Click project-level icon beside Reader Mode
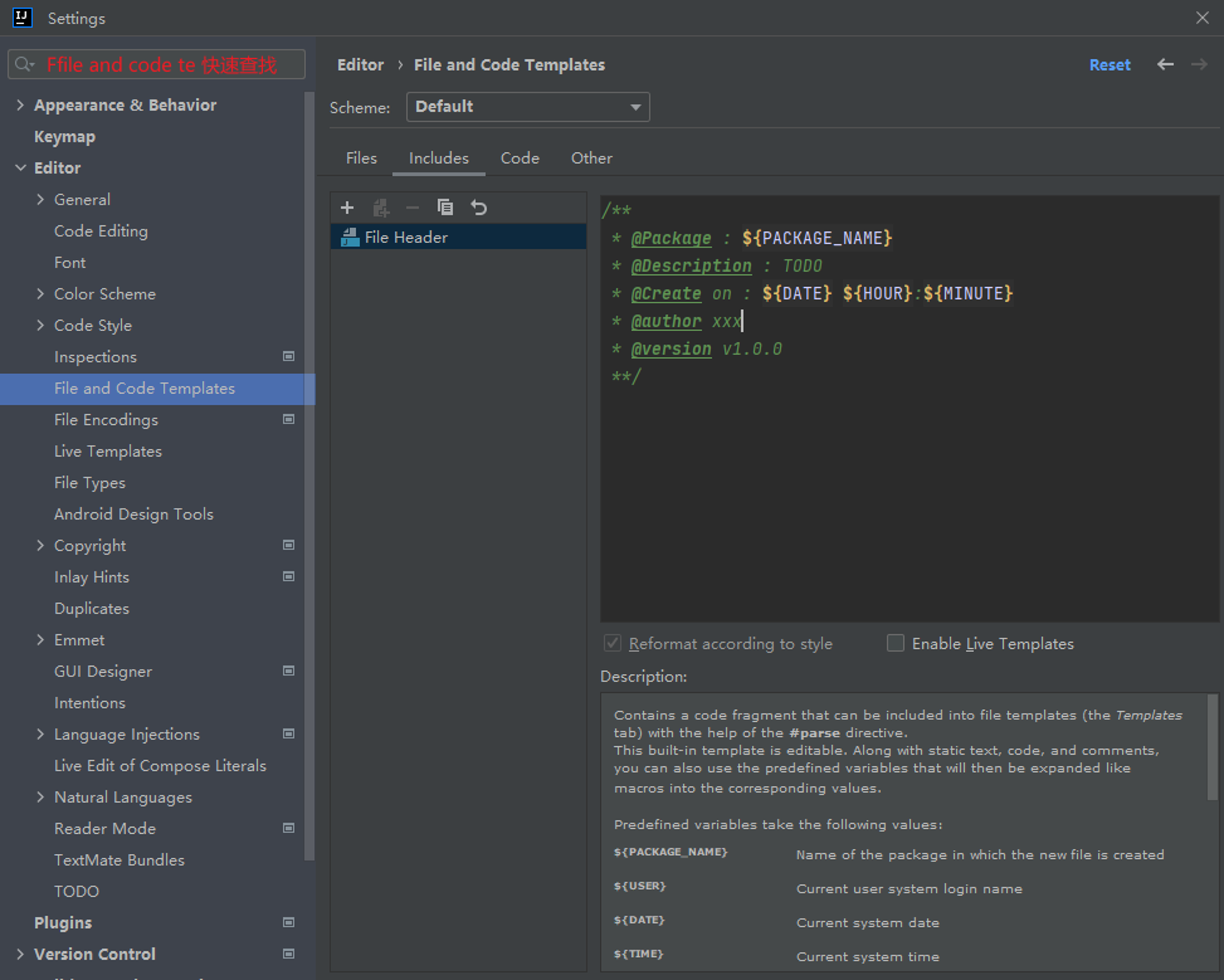Viewport: 1224px width, 980px height. coord(289,828)
